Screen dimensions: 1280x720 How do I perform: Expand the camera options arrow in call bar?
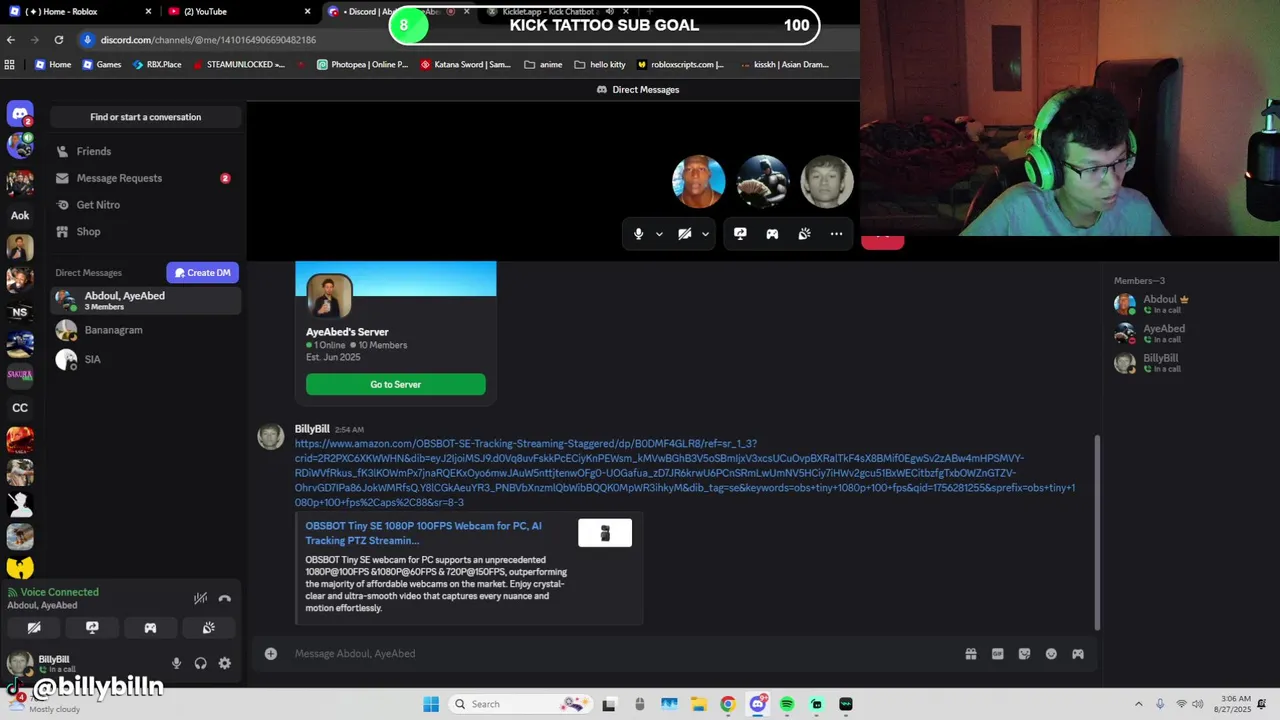(705, 234)
